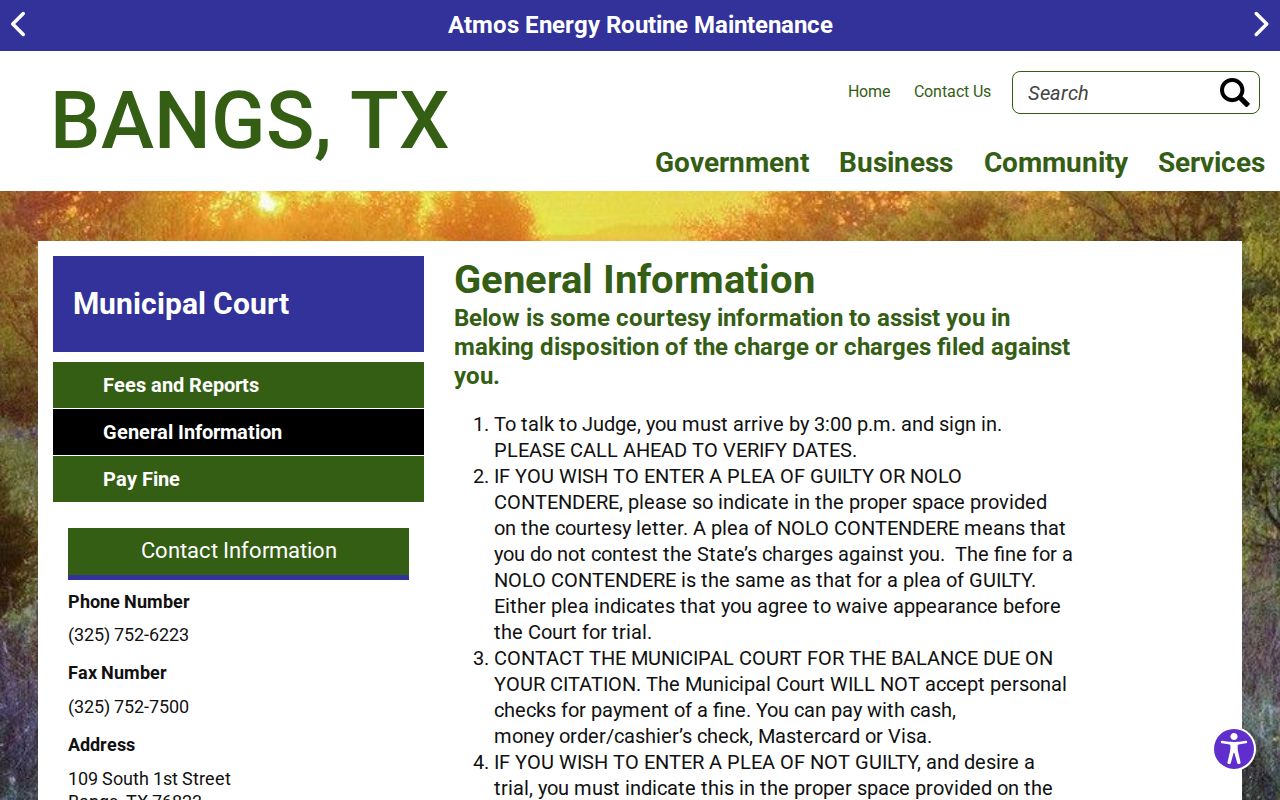
Task: Click the Home link in header
Action: (x=869, y=92)
